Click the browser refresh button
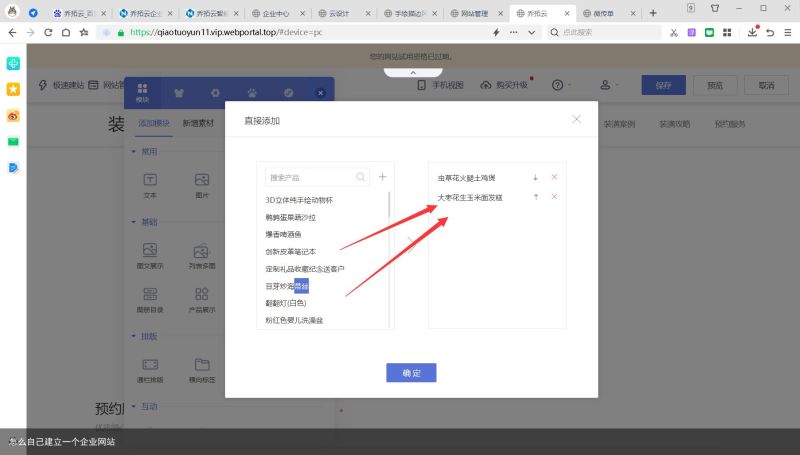The height and width of the screenshot is (455, 800). (x=48, y=32)
